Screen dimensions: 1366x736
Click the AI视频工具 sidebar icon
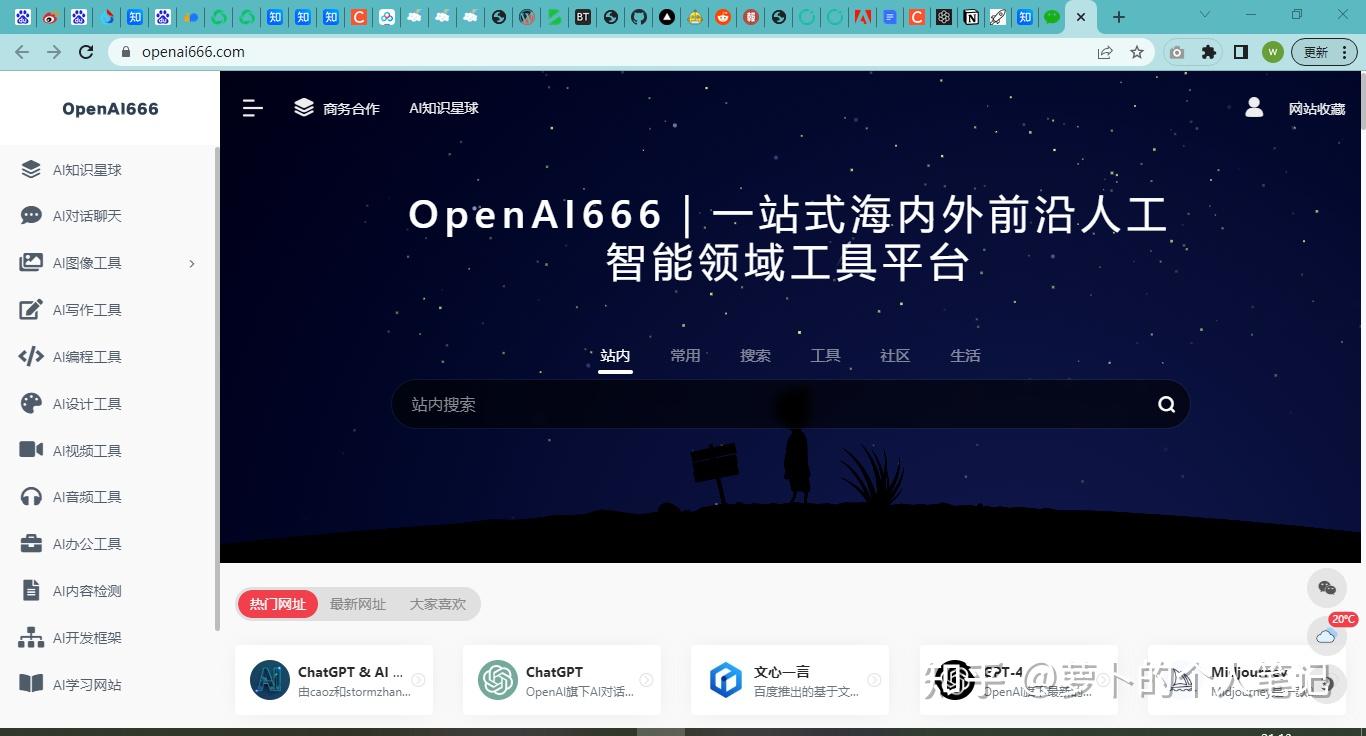tap(30, 450)
